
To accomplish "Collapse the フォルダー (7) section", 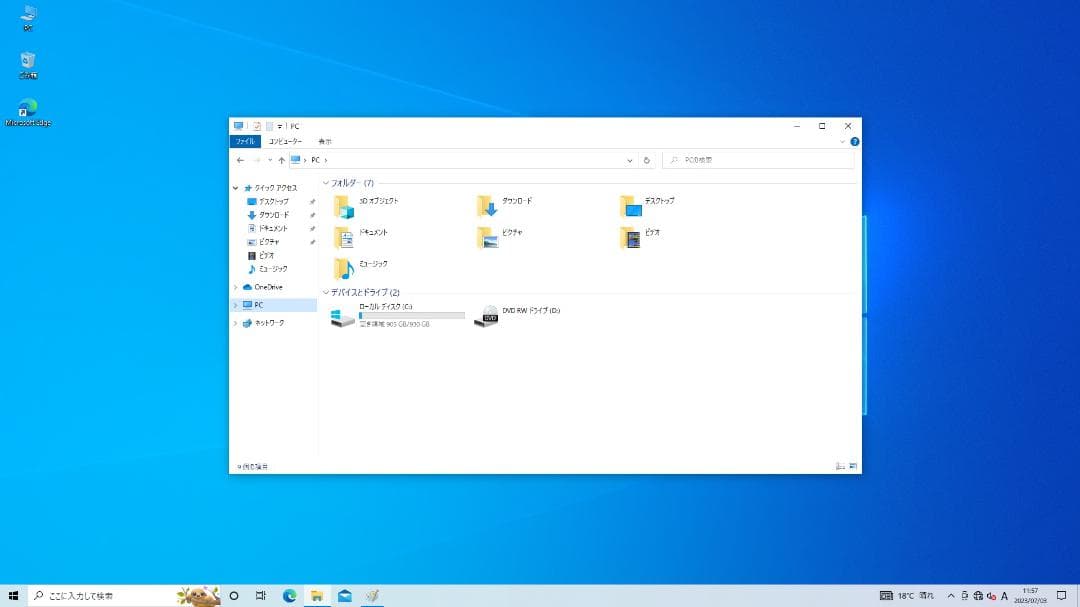I will click(x=325, y=181).
